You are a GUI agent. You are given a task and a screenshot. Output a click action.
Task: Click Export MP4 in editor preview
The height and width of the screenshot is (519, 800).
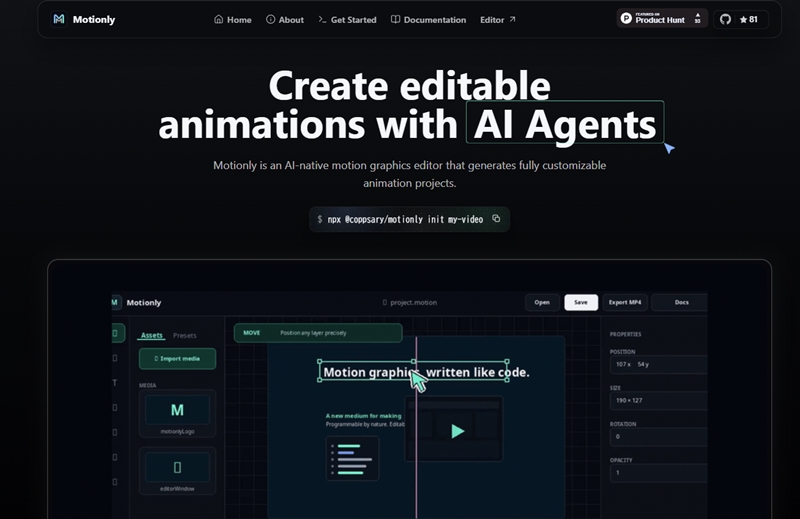tap(625, 302)
